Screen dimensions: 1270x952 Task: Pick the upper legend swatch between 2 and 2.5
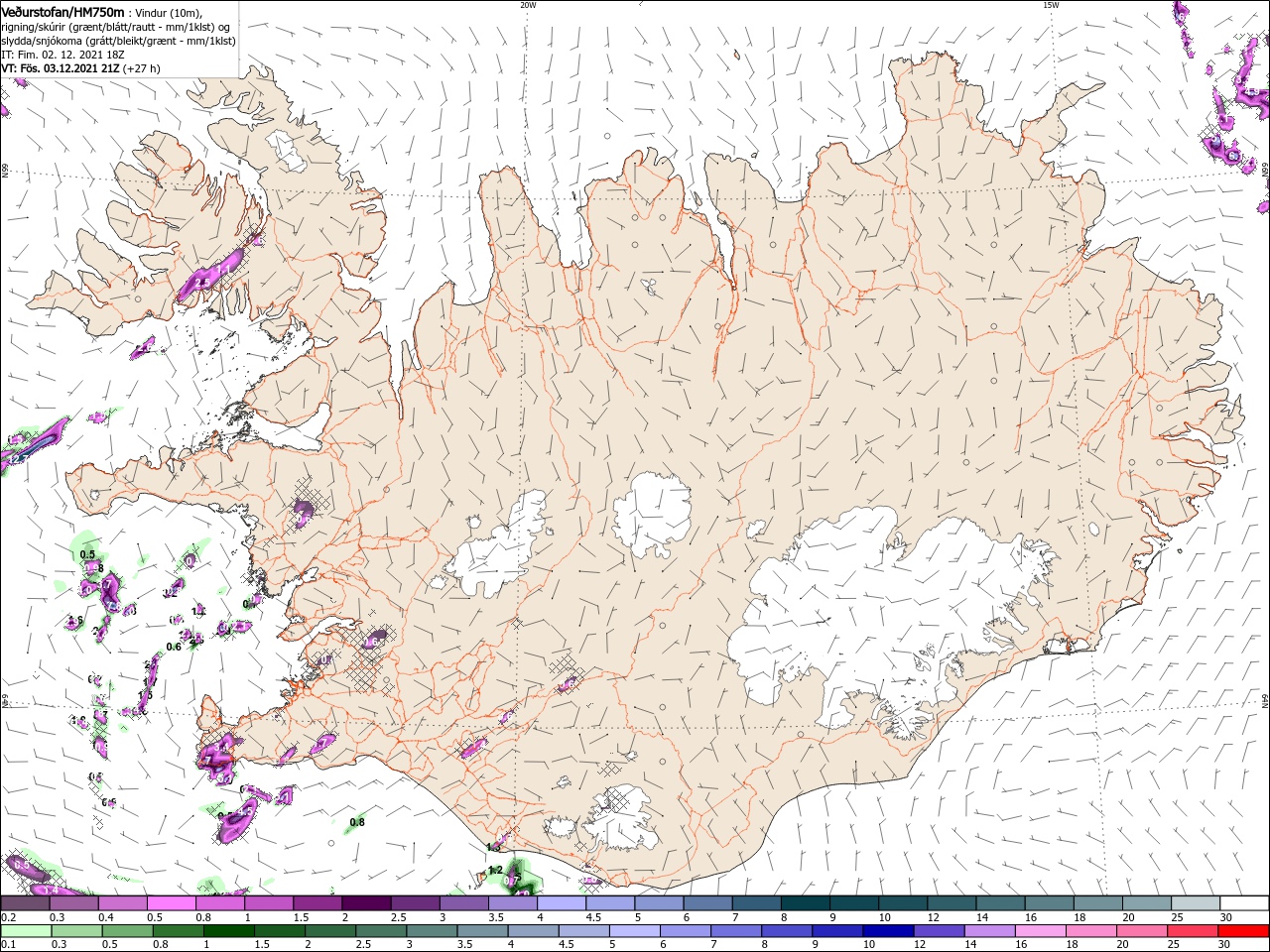coord(367,903)
